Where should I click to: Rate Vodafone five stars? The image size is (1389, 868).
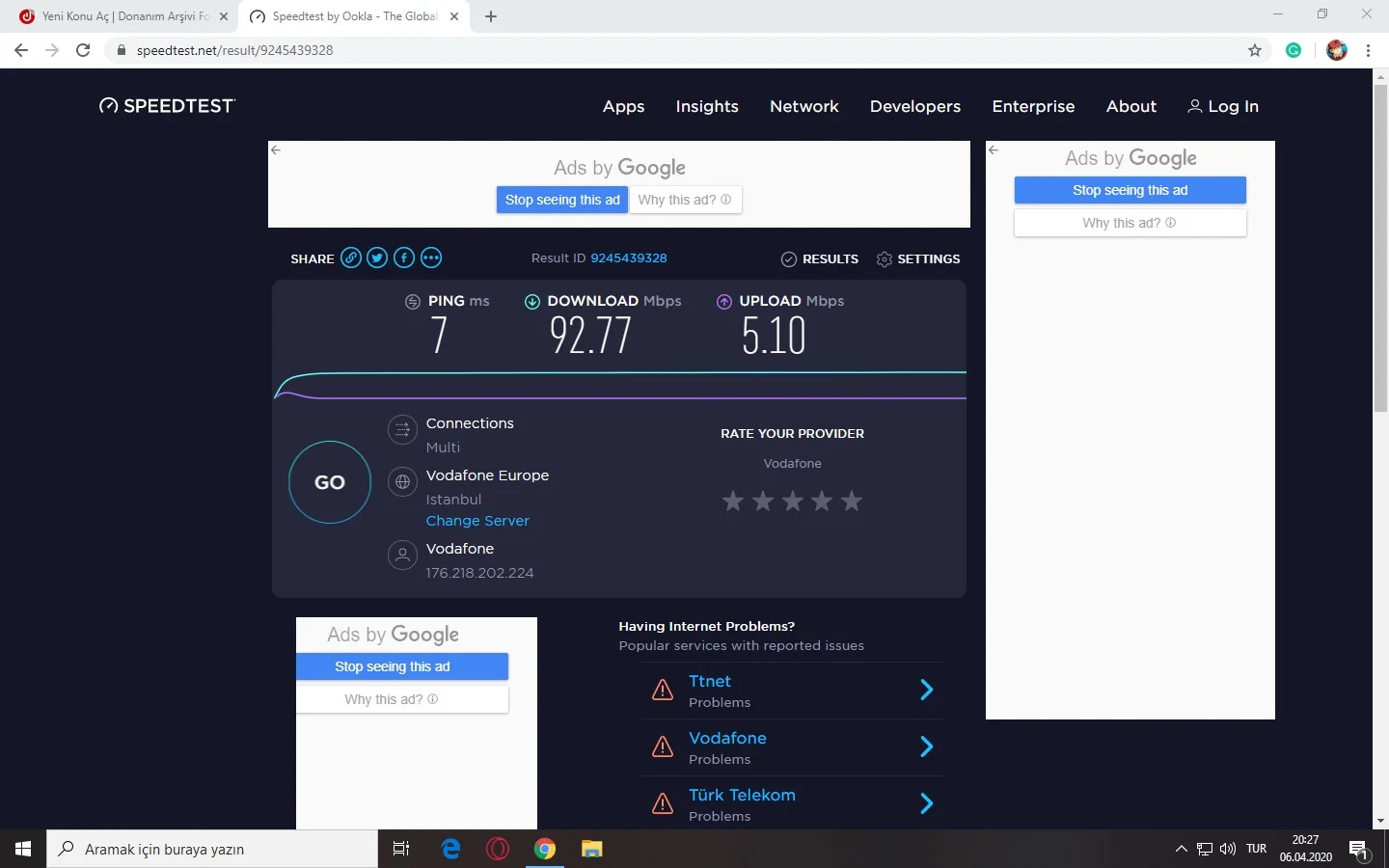coord(851,501)
